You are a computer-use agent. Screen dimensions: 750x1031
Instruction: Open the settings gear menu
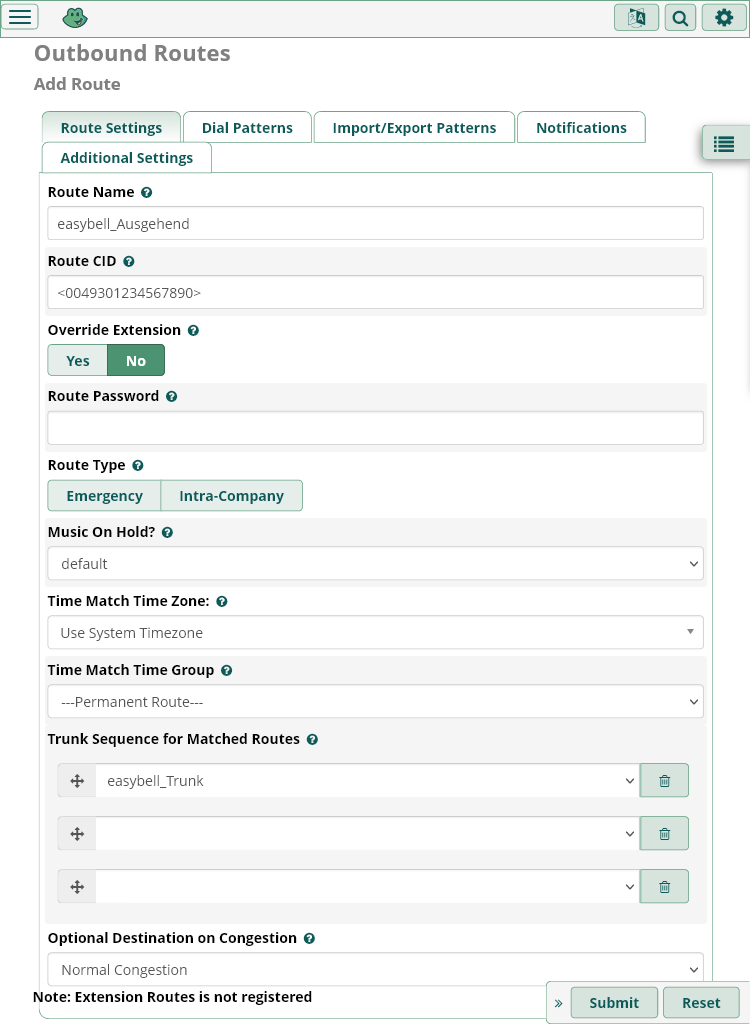tap(724, 17)
